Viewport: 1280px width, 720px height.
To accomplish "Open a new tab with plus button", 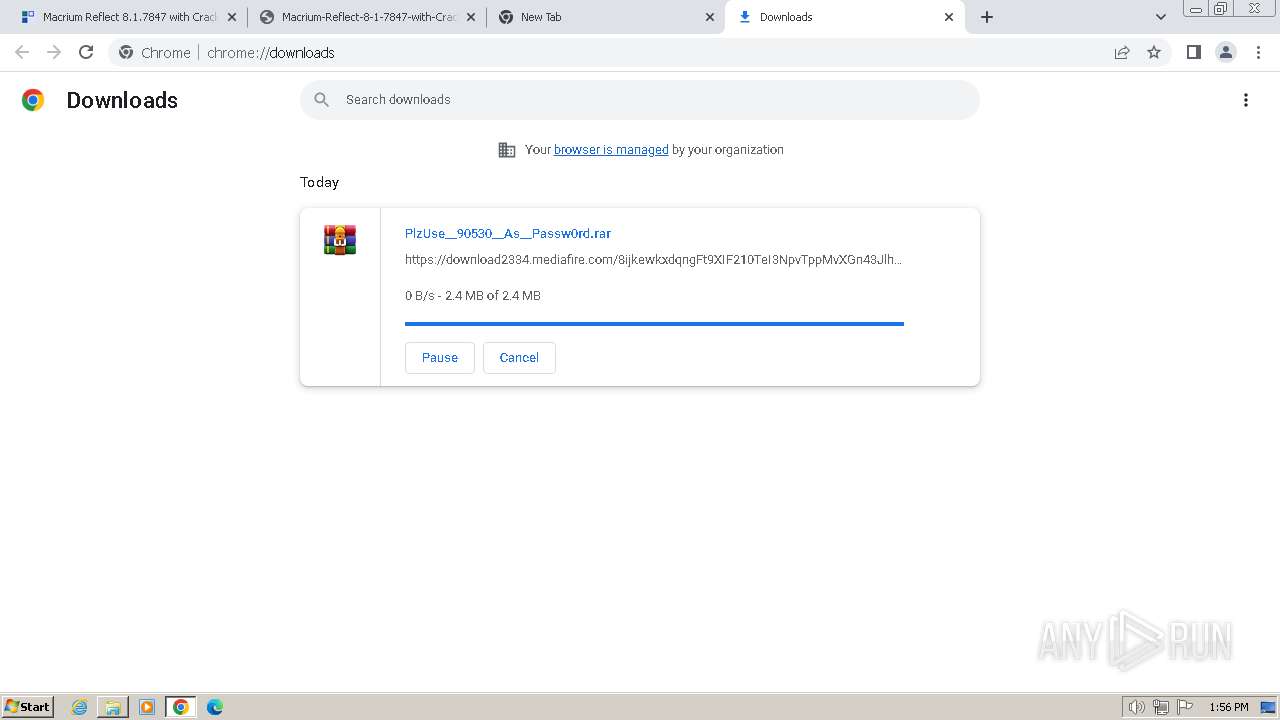I will point(987,17).
